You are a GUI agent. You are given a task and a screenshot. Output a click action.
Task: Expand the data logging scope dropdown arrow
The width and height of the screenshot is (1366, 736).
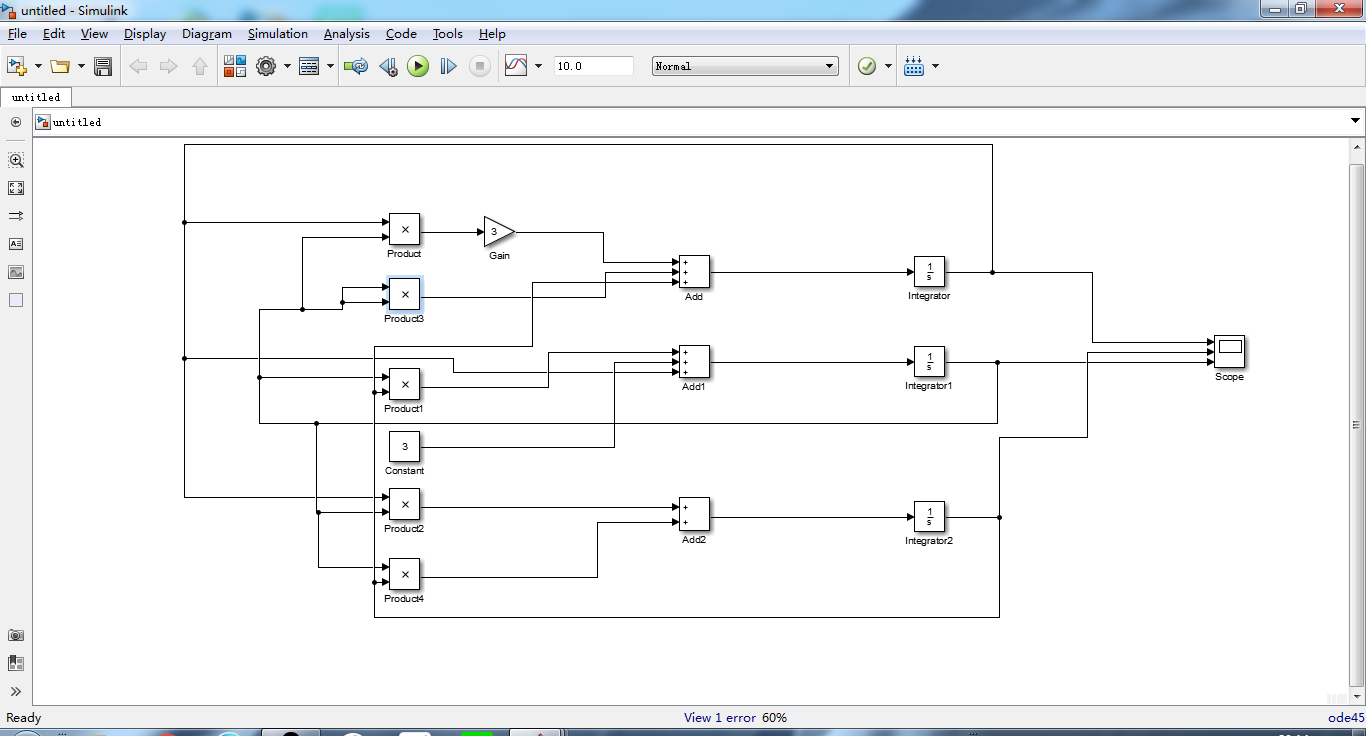(x=538, y=66)
